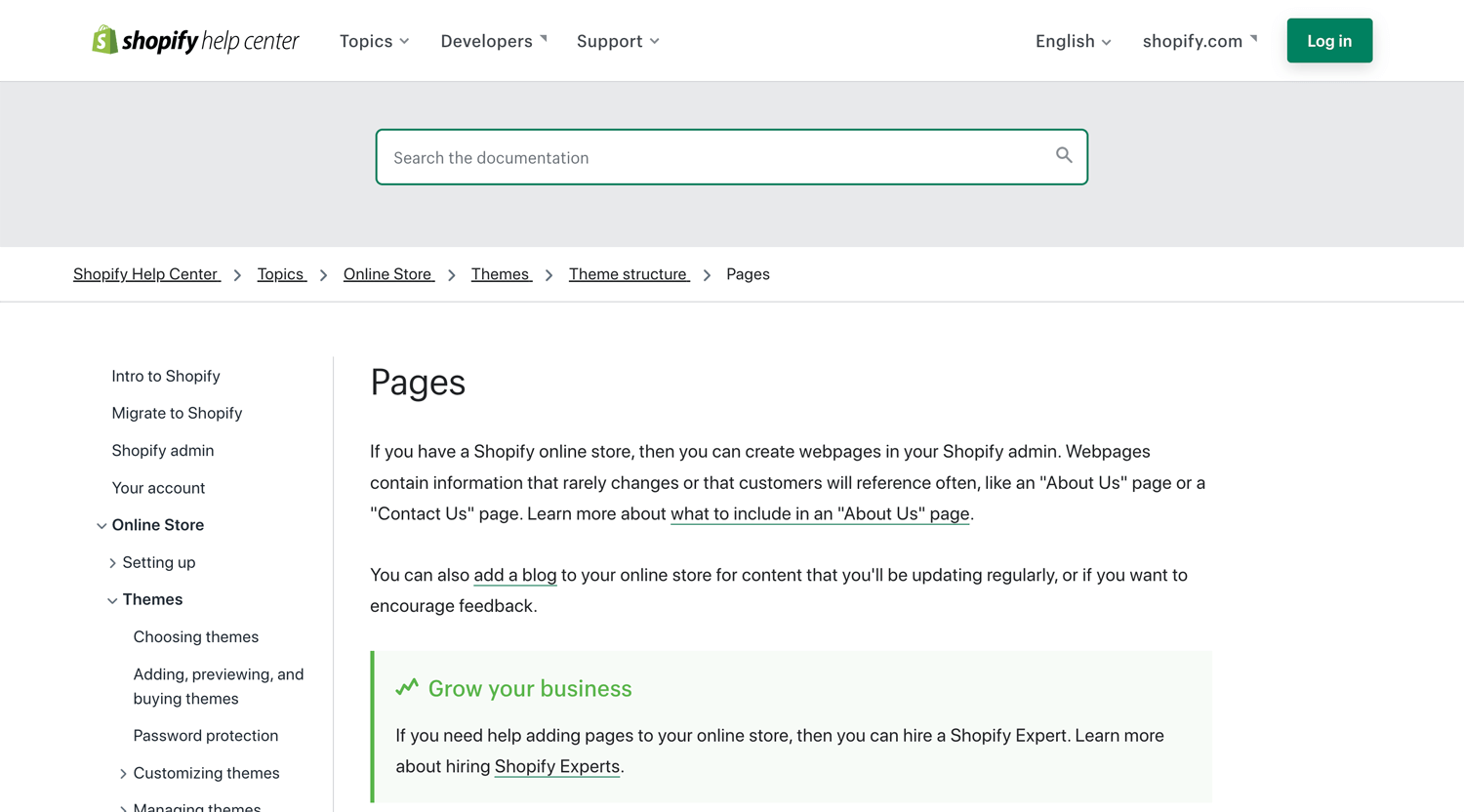Go to Topics breadcrumb link
Viewport: 1464px width, 812px height.
coord(281,274)
